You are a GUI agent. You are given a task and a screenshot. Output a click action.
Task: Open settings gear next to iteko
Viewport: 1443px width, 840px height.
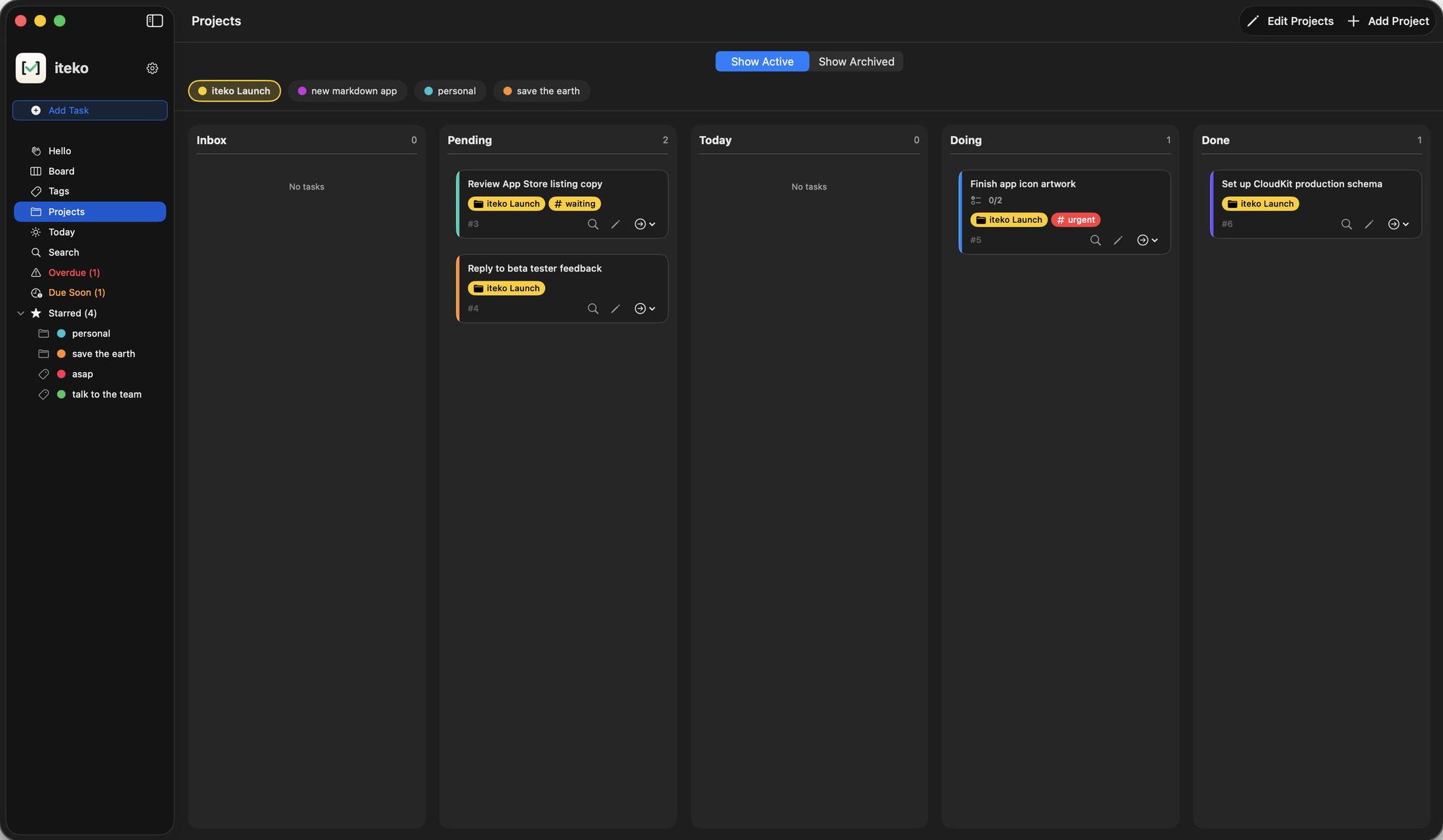[x=152, y=68]
